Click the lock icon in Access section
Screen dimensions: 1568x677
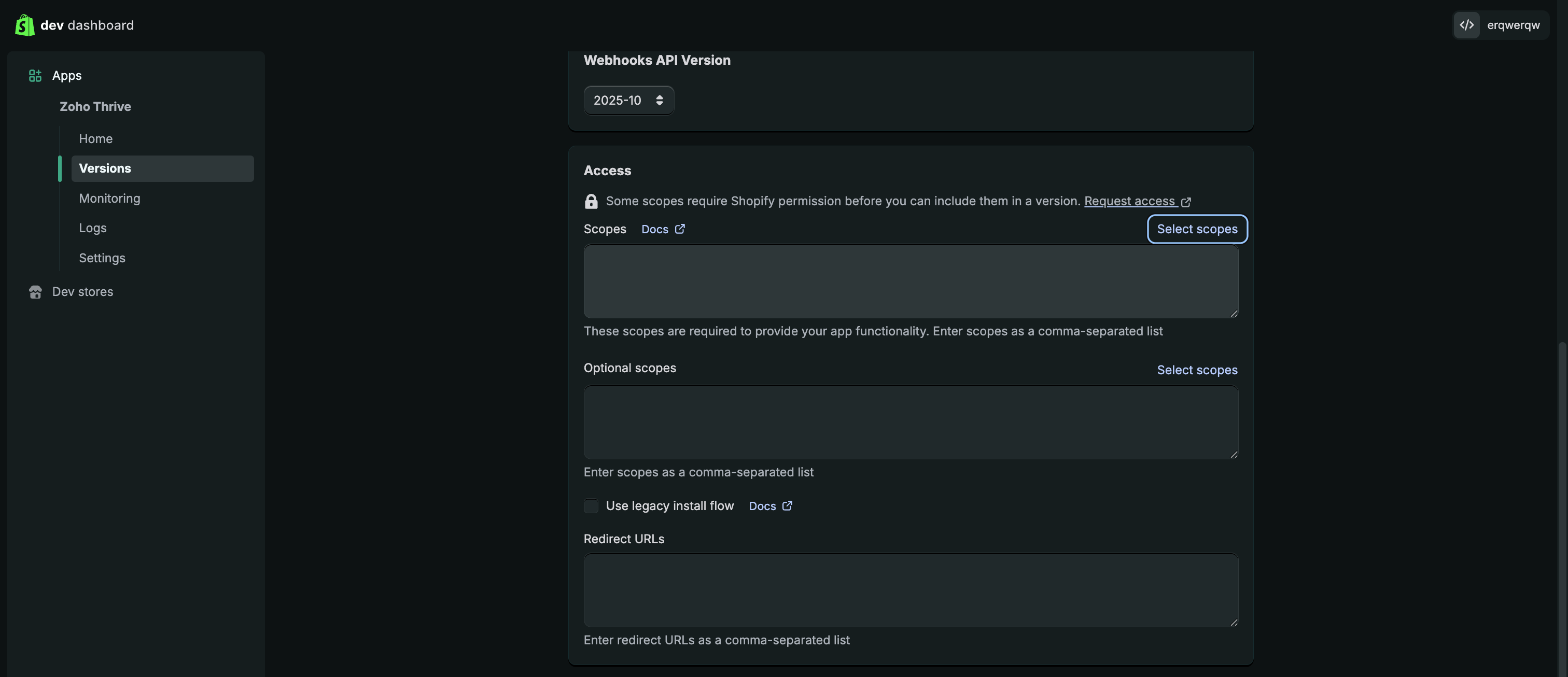pos(591,201)
